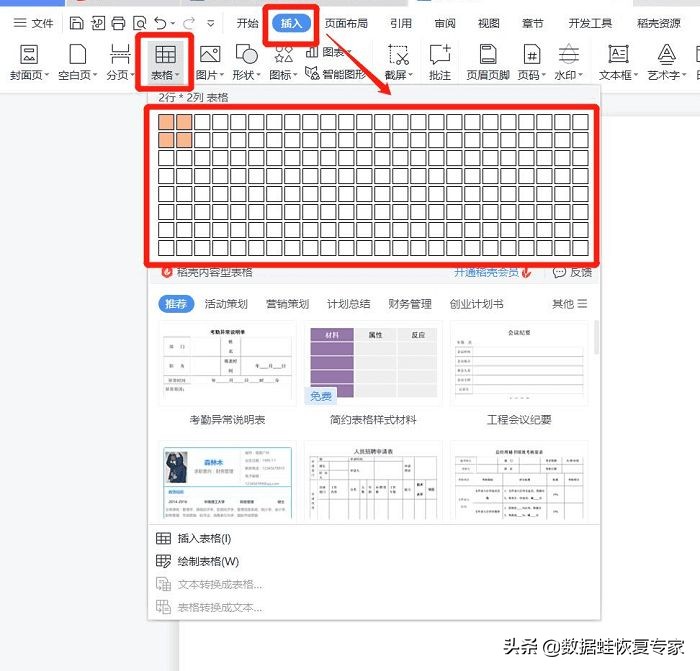Switch to the 页面布局 ribbon tab

coord(346,24)
